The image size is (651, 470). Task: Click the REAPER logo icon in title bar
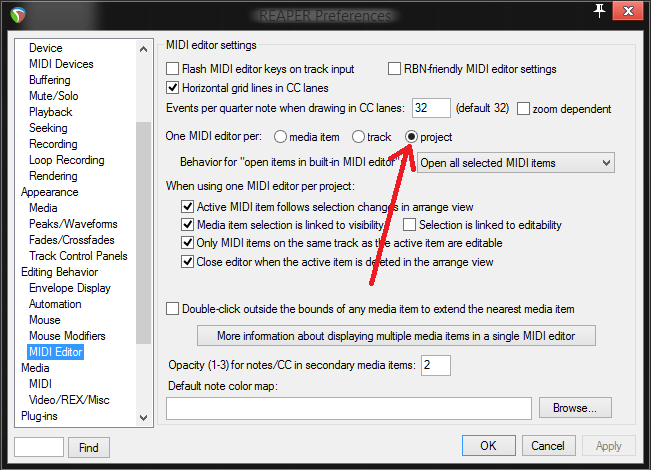pos(18,15)
